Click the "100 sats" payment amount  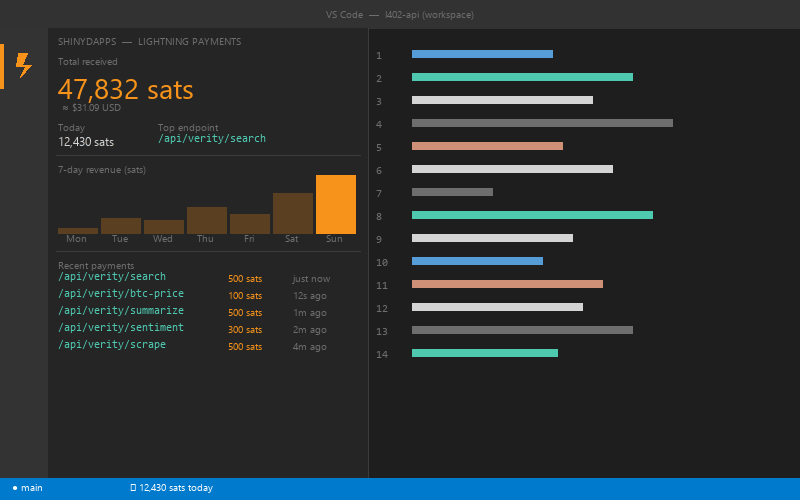[x=245, y=296]
